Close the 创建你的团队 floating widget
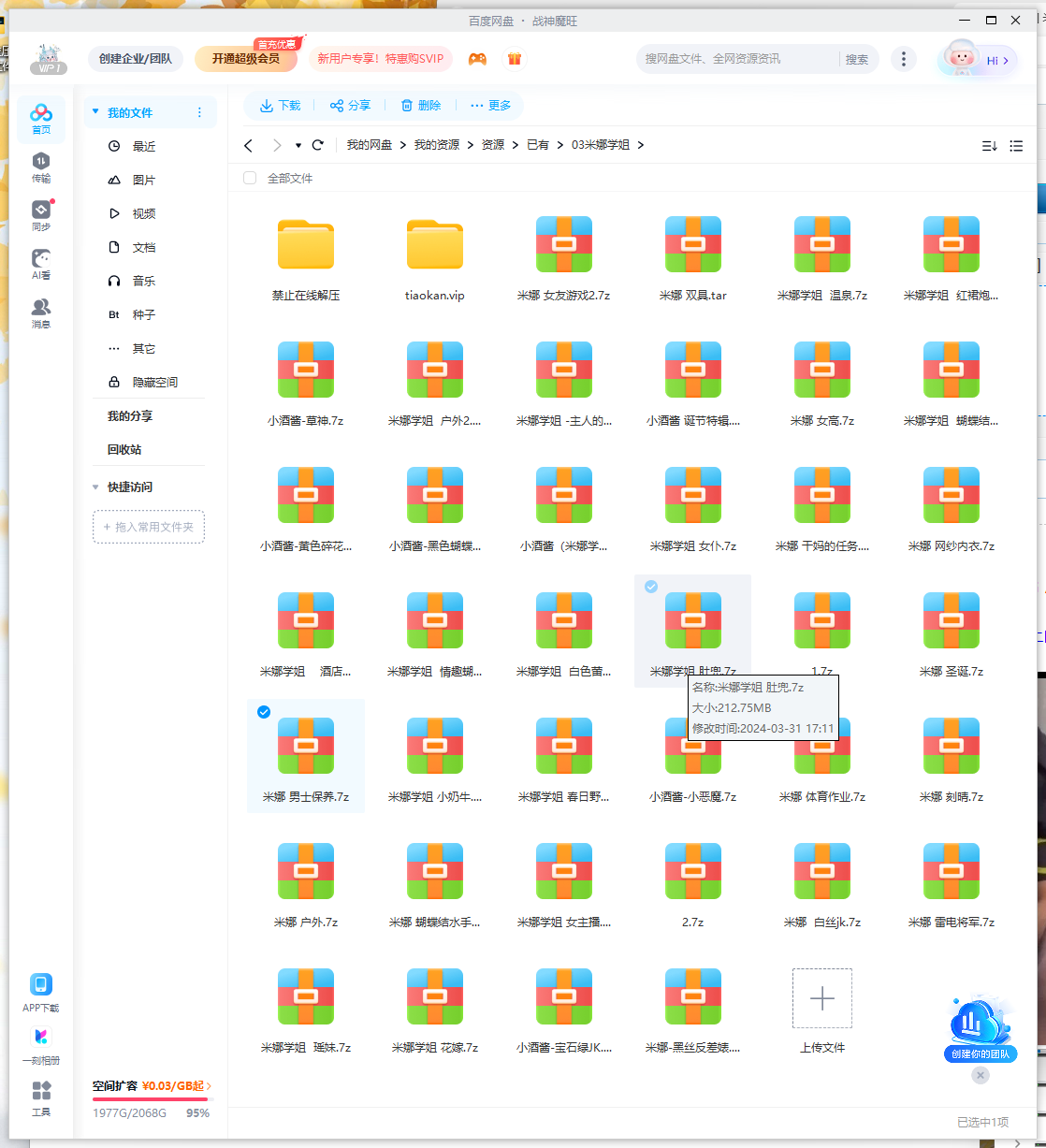Image resolution: width=1046 pixels, height=1148 pixels. [x=980, y=1076]
